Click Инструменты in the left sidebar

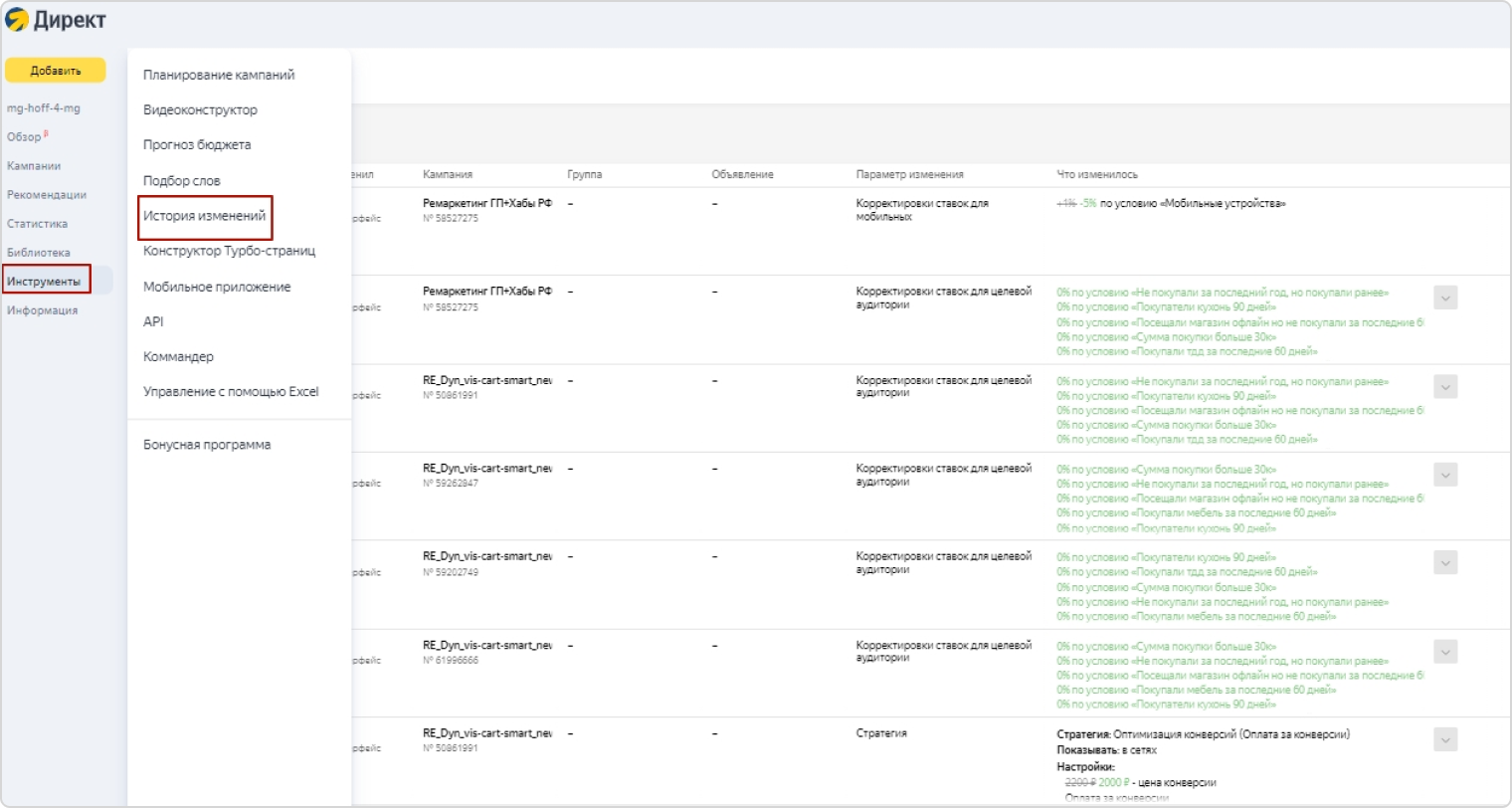pos(44,282)
